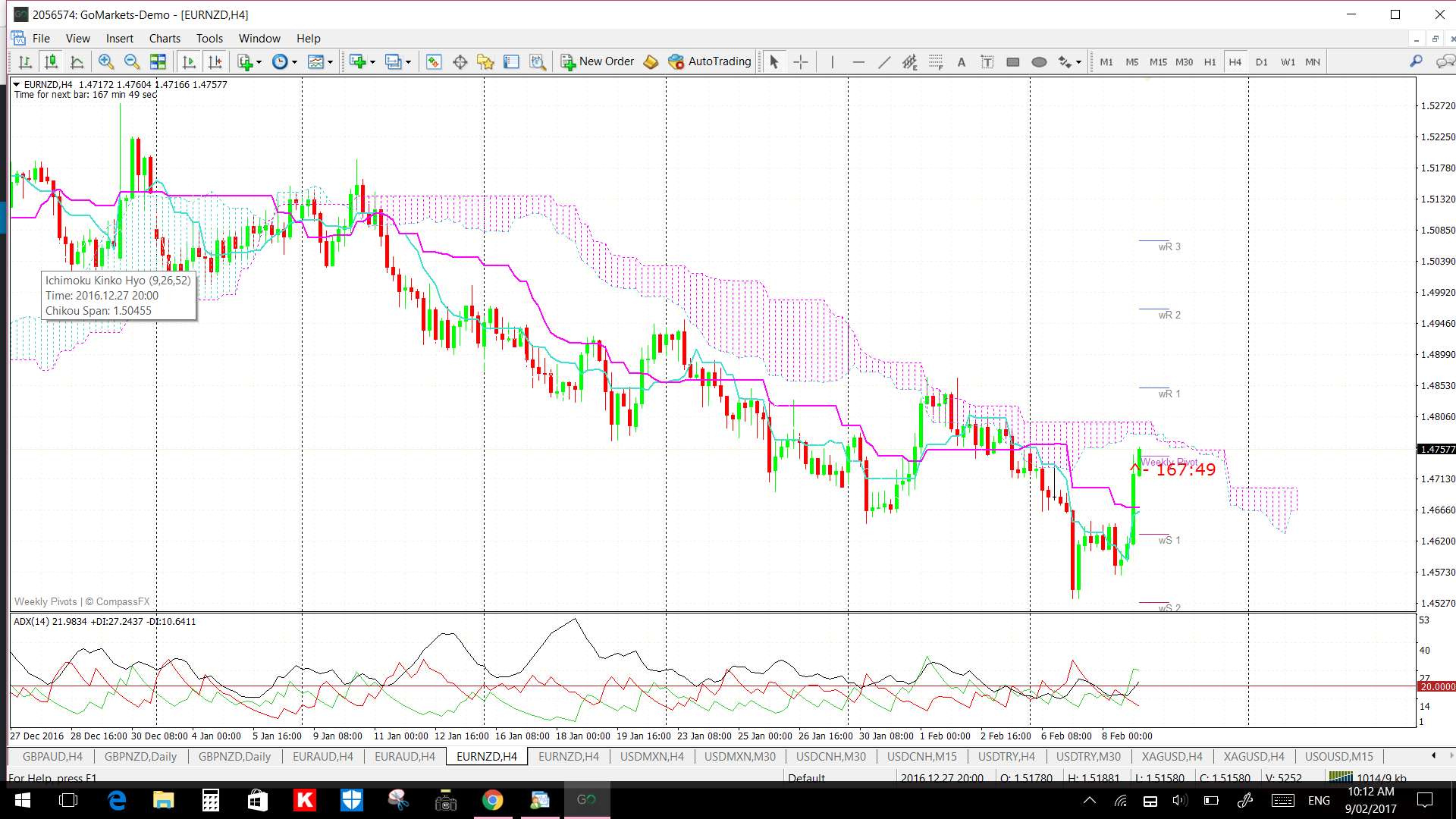The width and height of the screenshot is (1456, 819).
Task: Open chart menu triangle beside EURNZD,H4
Action: point(17,85)
